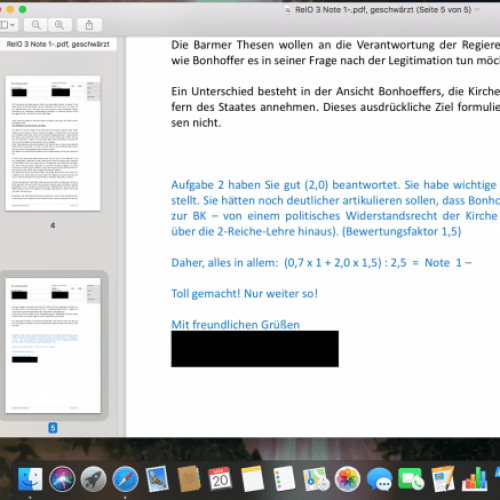The width and height of the screenshot is (500, 500).
Task: Open Notes app in the dock
Action: click(x=252, y=479)
